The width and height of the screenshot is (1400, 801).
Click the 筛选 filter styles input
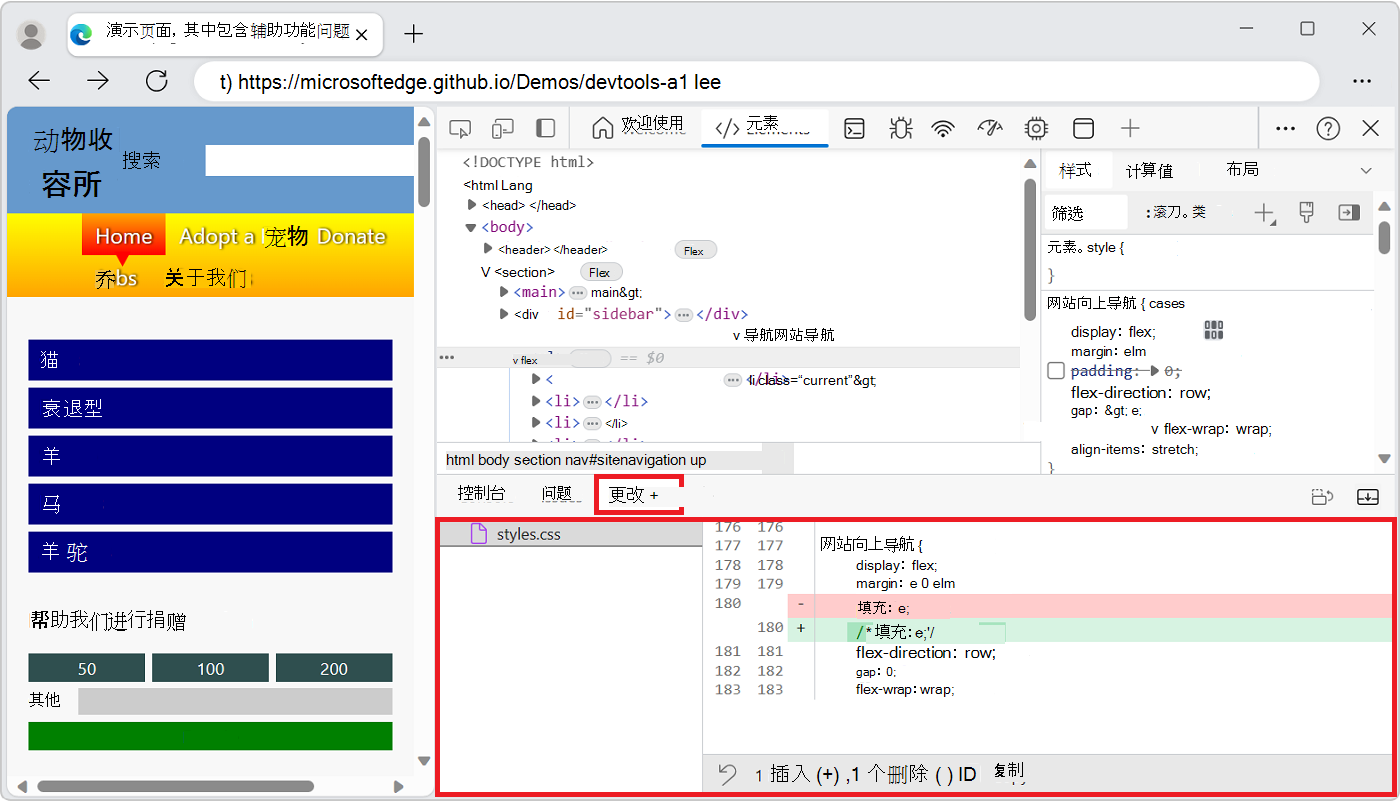[x=1086, y=213]
